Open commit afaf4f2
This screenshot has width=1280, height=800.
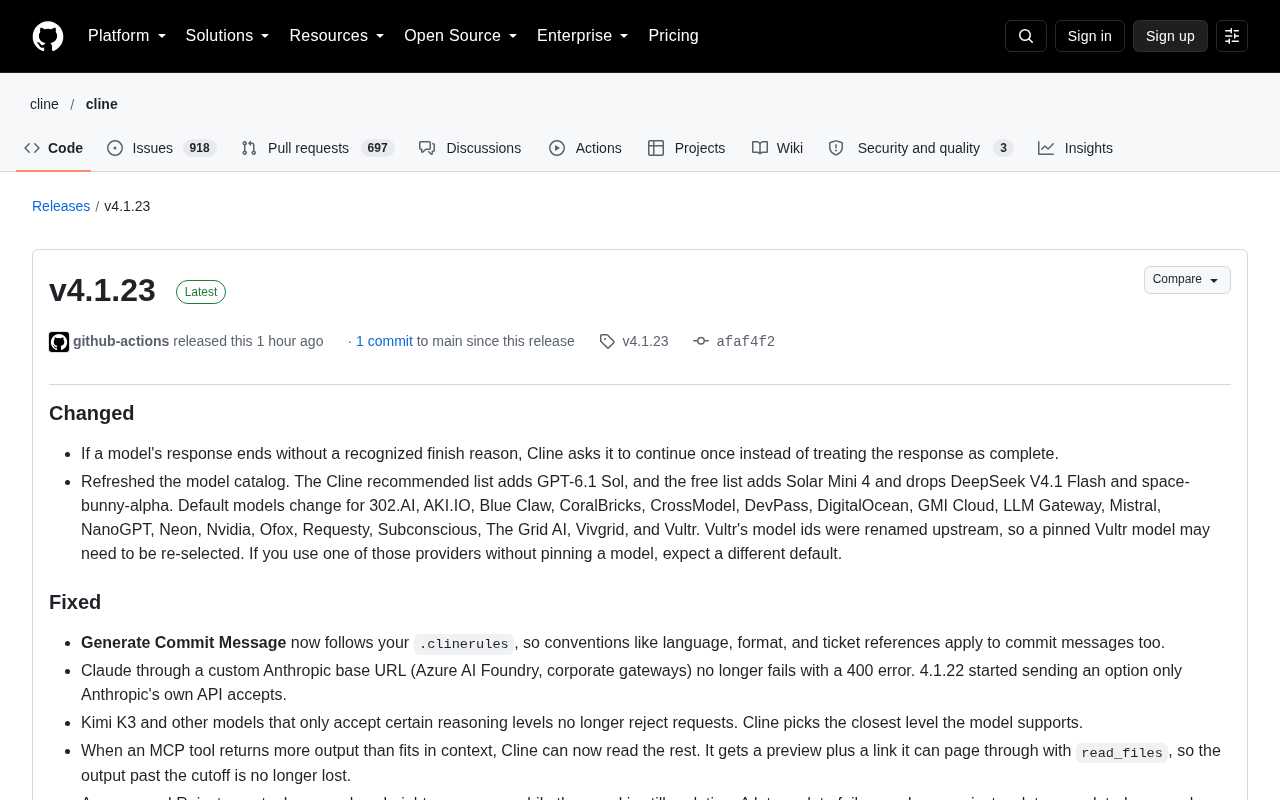(746, 341)
